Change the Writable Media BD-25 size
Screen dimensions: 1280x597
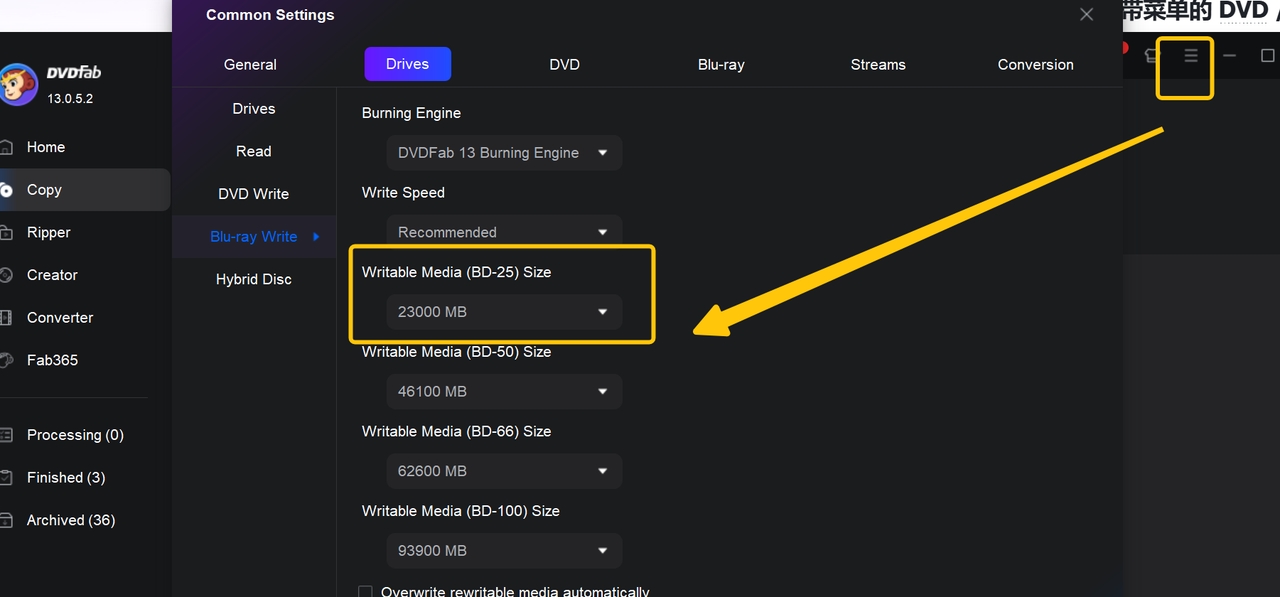coord(504,311)
